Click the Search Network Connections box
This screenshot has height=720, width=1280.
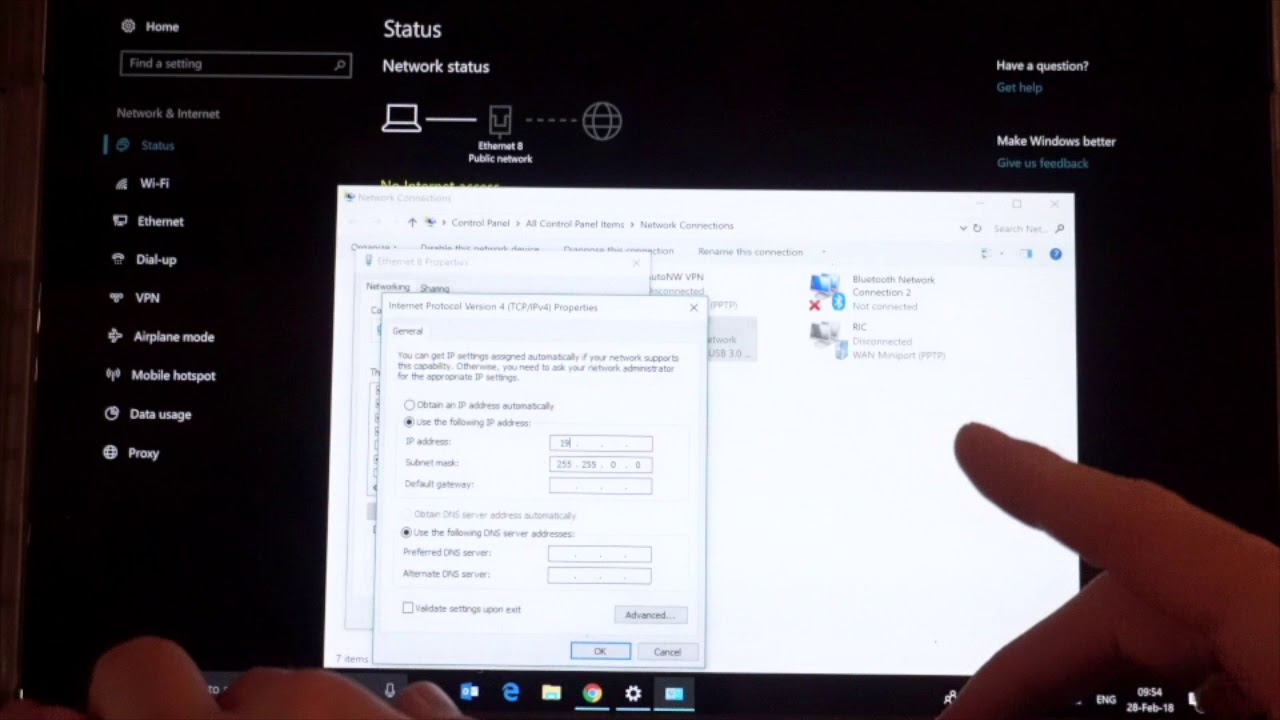1027,228
